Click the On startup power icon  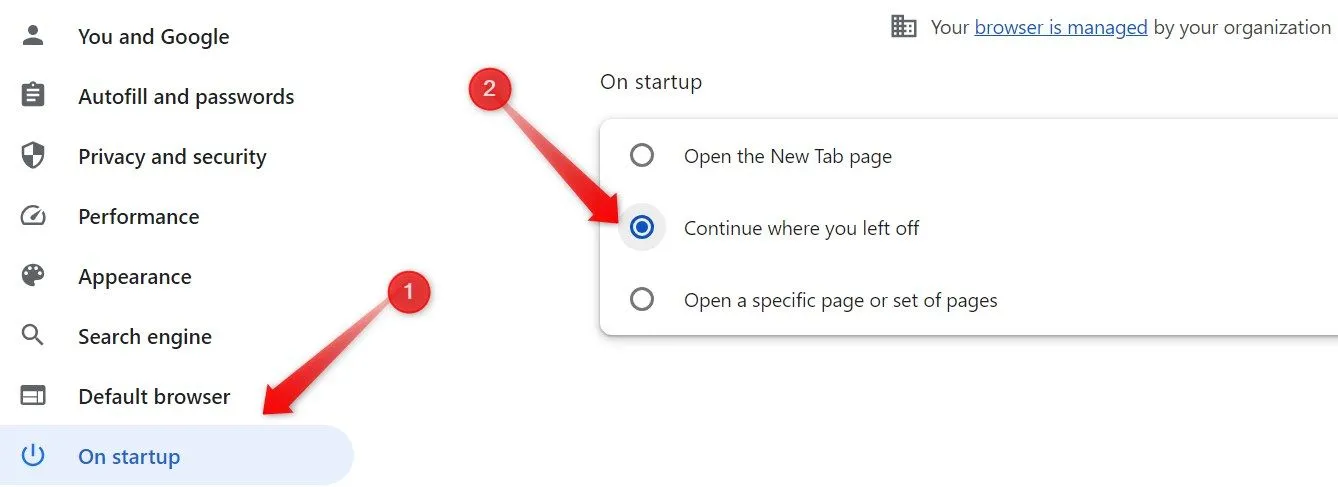(x=33, y=456)
